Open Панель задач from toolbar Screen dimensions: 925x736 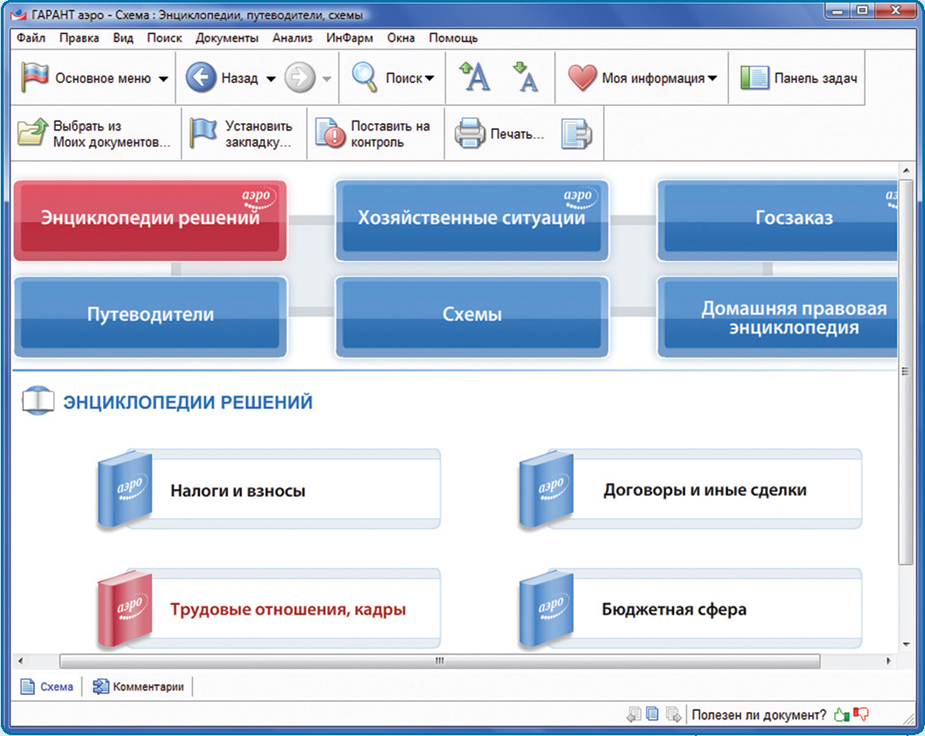[x=800, y=78]
